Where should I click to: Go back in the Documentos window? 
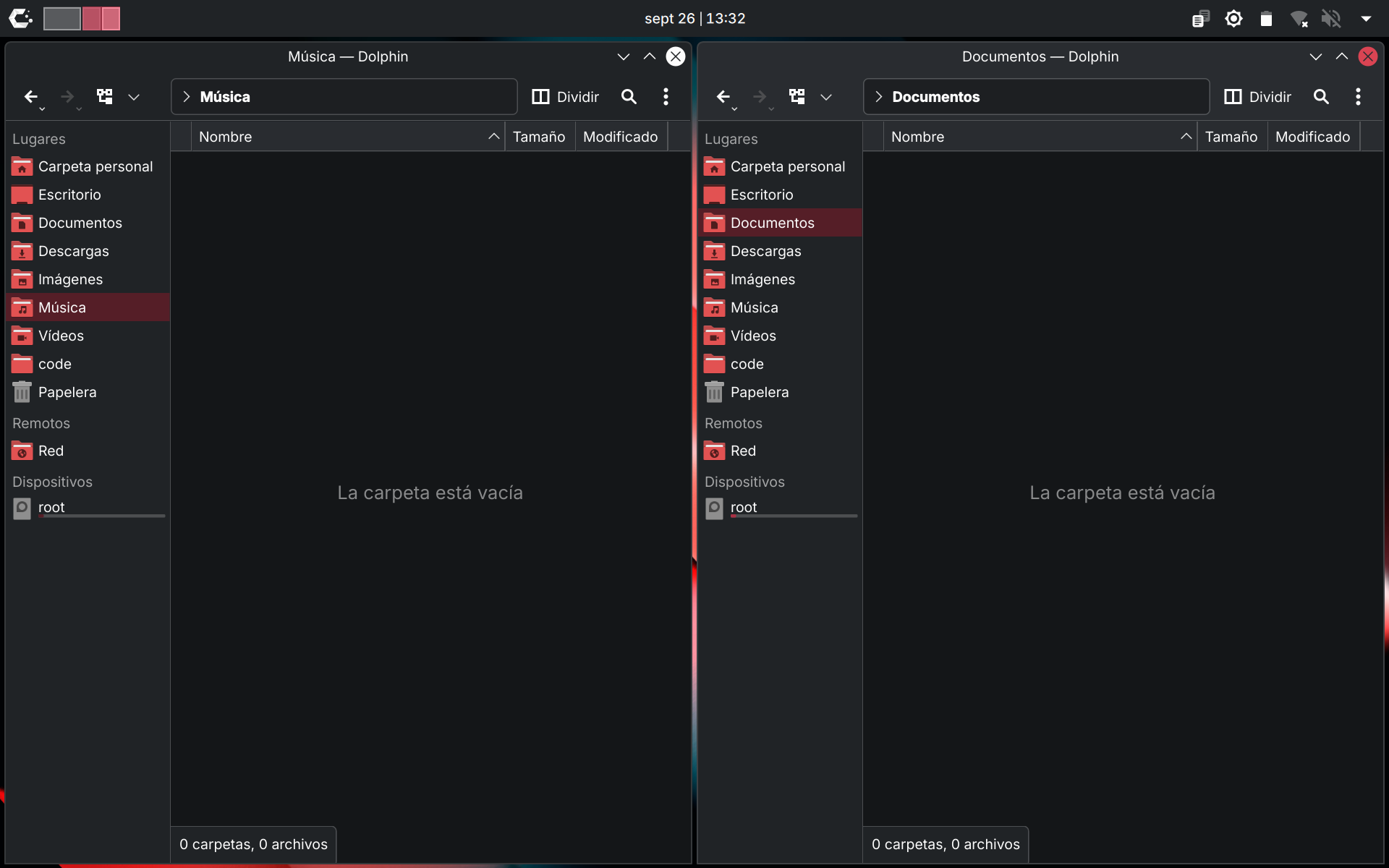pyautogui.click(x=723, y=97)
